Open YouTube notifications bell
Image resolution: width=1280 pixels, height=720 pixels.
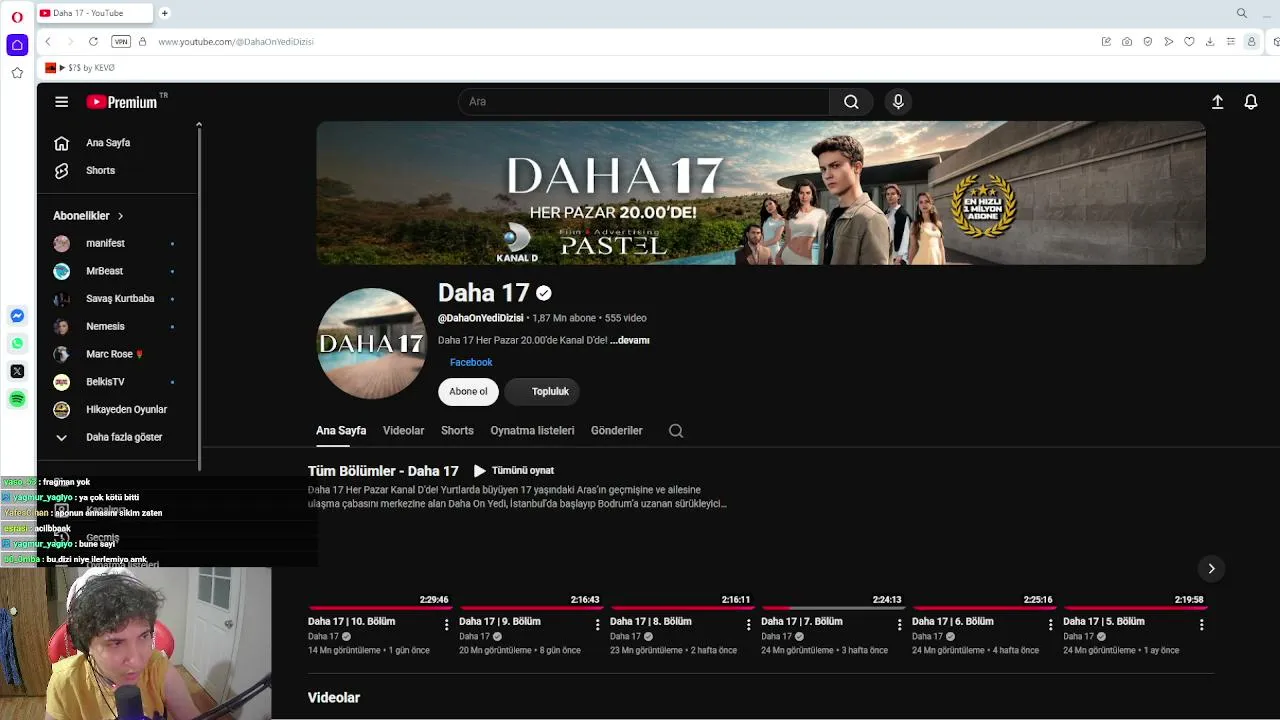[x=1251, y=102]
